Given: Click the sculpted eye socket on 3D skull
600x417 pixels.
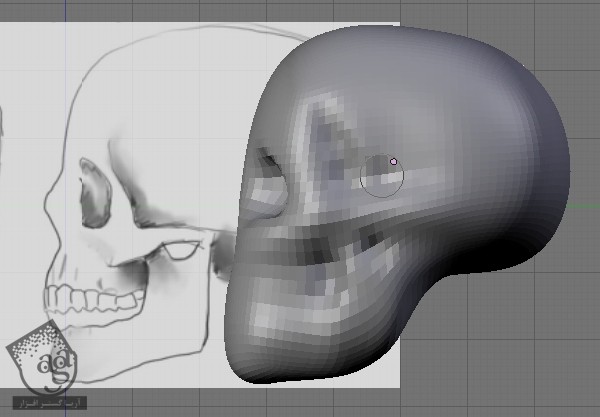Looking at the screenshot, I should (x=270, y=183).
